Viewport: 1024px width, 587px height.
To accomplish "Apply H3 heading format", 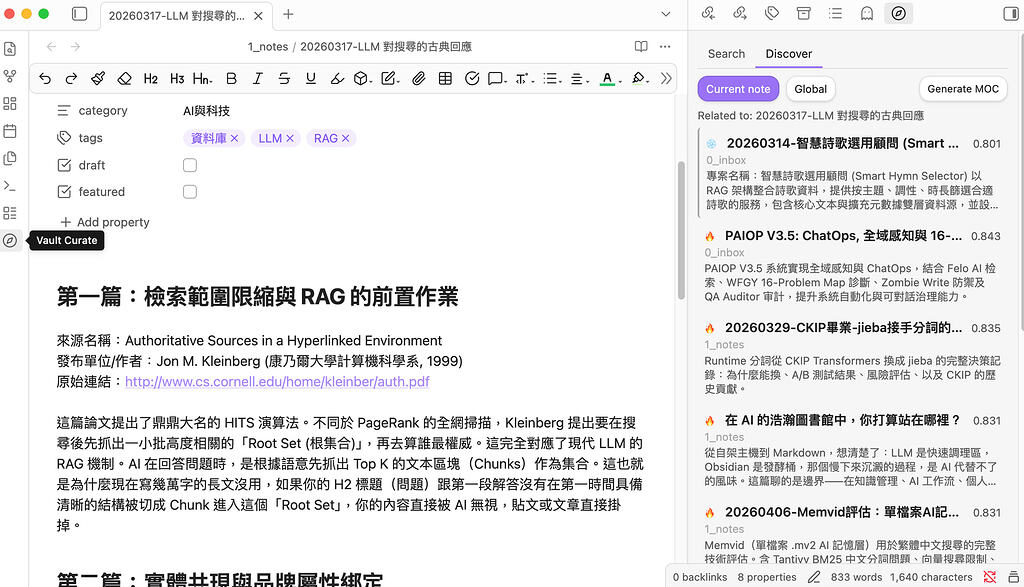I will point(177,78).
